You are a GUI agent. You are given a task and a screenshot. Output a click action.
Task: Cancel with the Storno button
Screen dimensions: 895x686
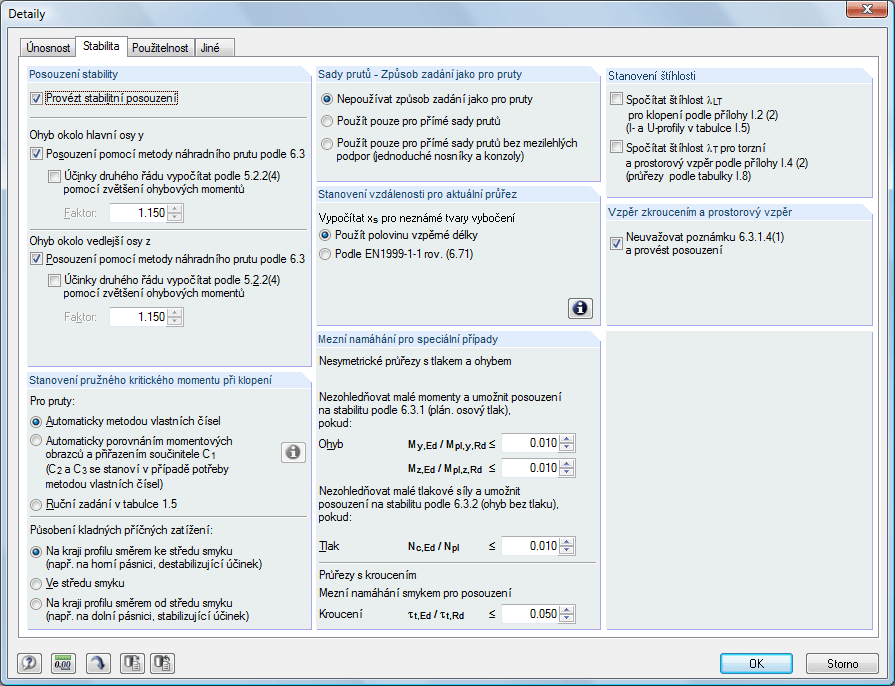click(x=842, y=664)
